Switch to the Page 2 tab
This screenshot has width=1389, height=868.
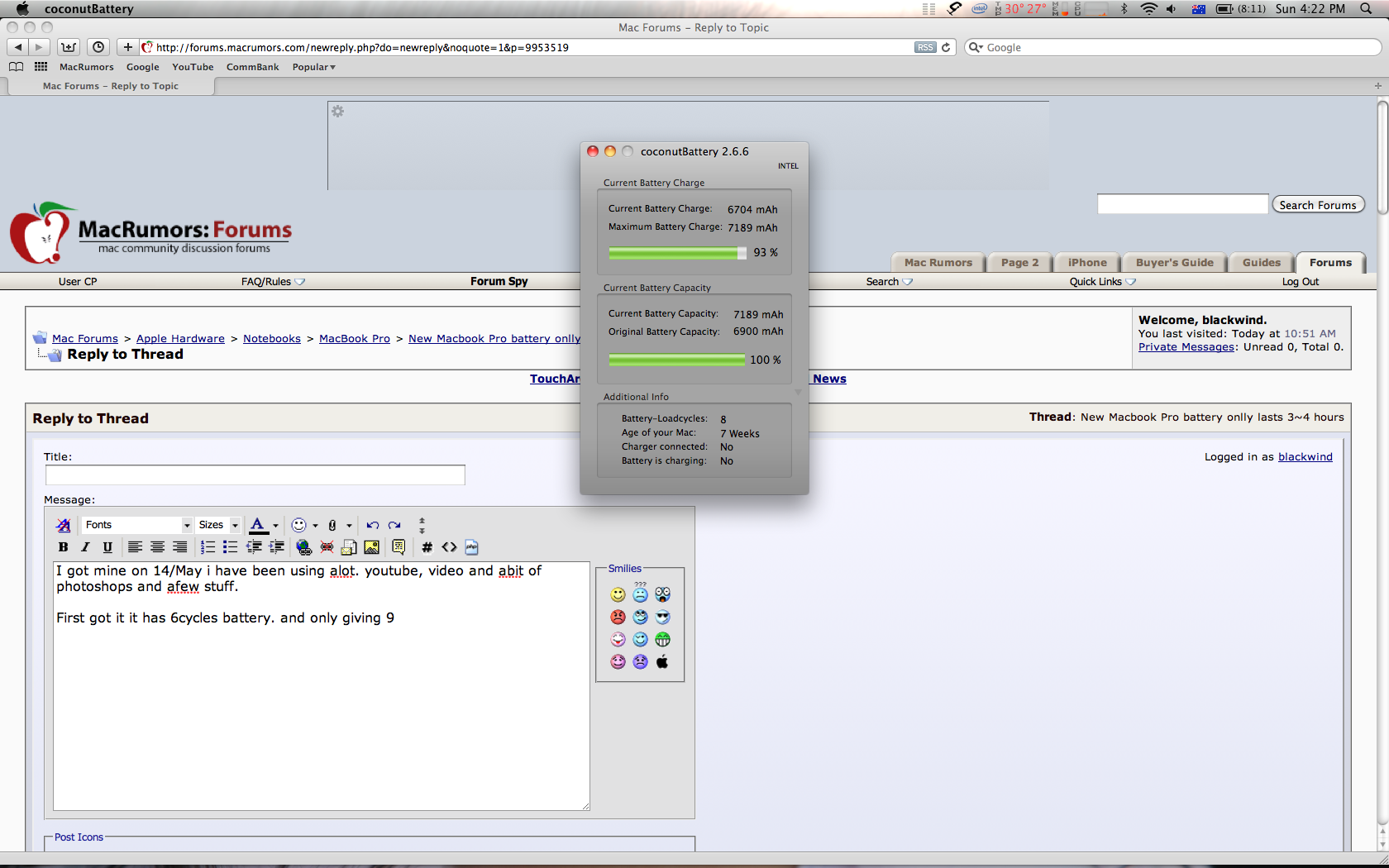click(1019, 263)
